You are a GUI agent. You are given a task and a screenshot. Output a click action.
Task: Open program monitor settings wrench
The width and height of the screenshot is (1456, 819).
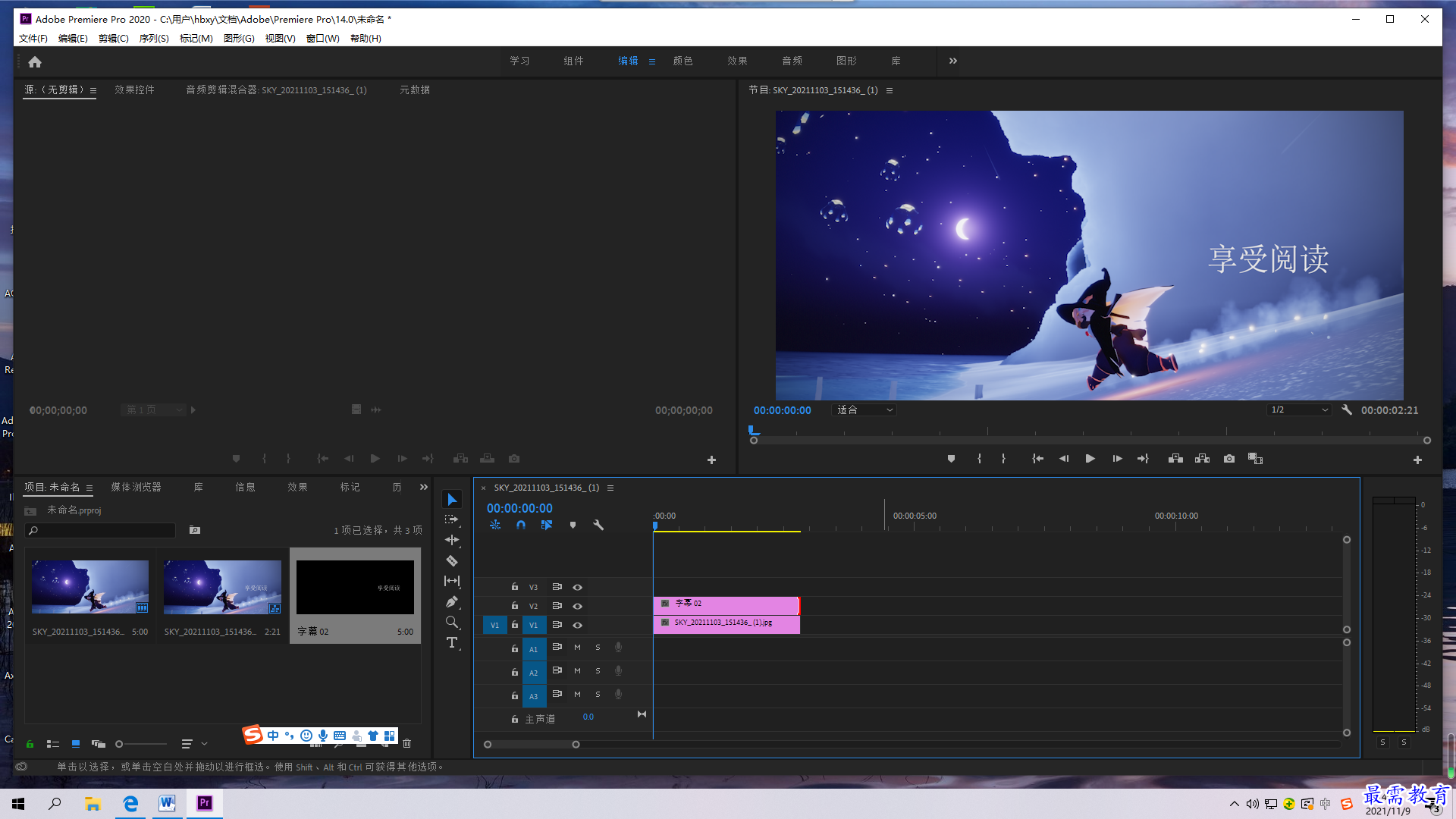pos(1347,409)
